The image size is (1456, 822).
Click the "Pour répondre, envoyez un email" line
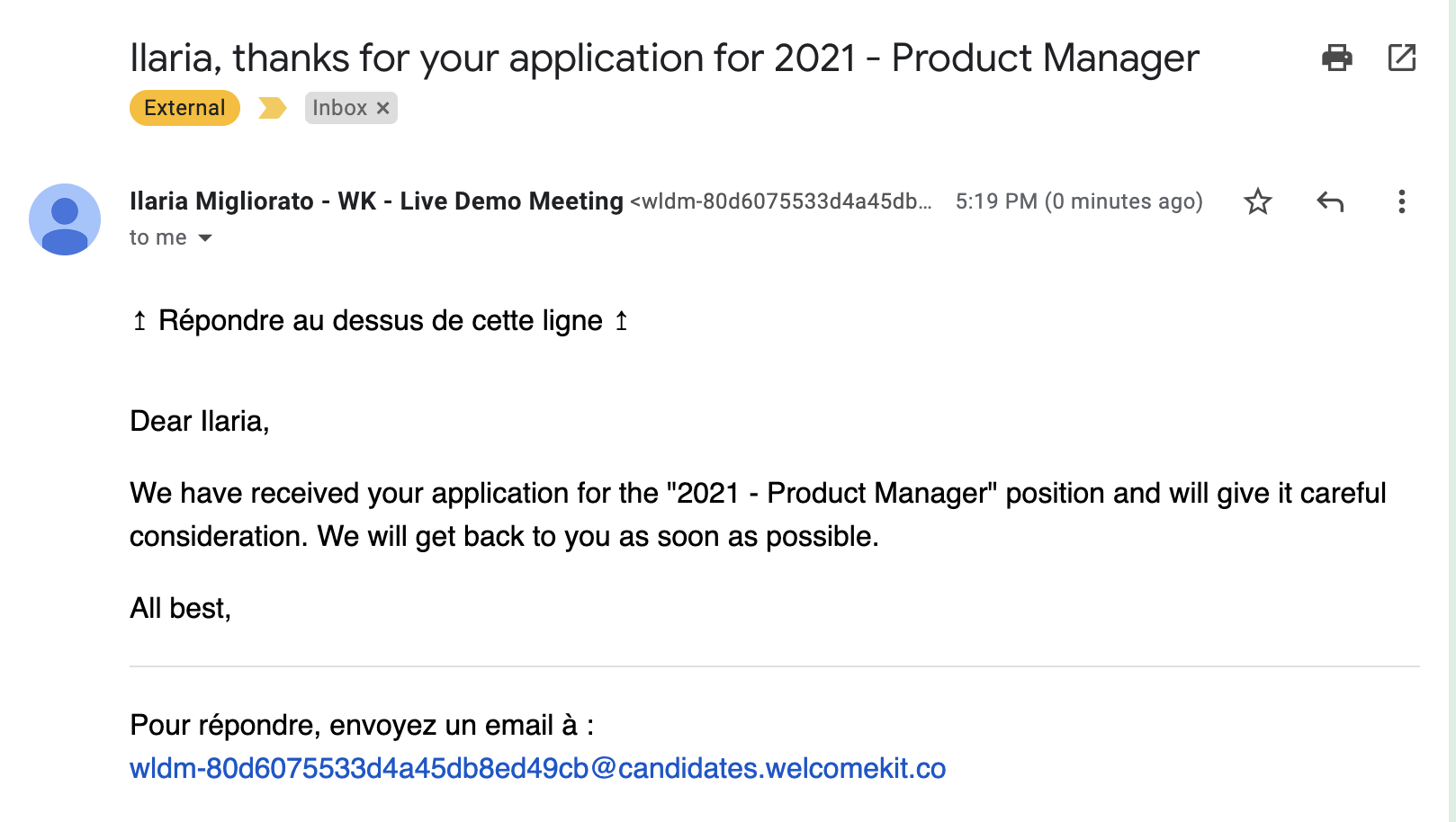pos(362,726)
